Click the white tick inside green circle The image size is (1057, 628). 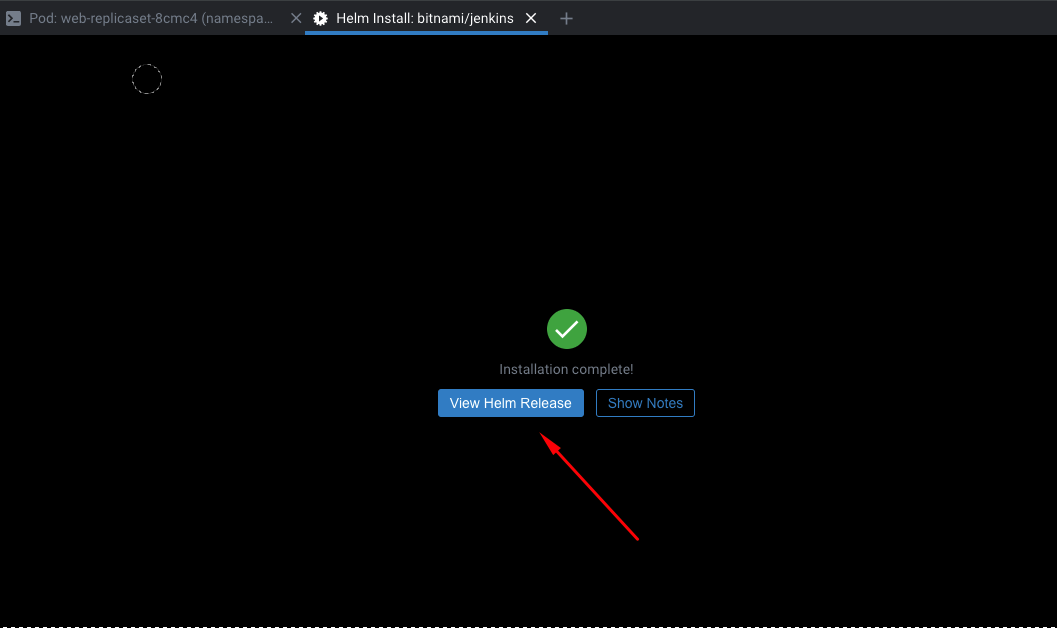(x=566, y=329)
